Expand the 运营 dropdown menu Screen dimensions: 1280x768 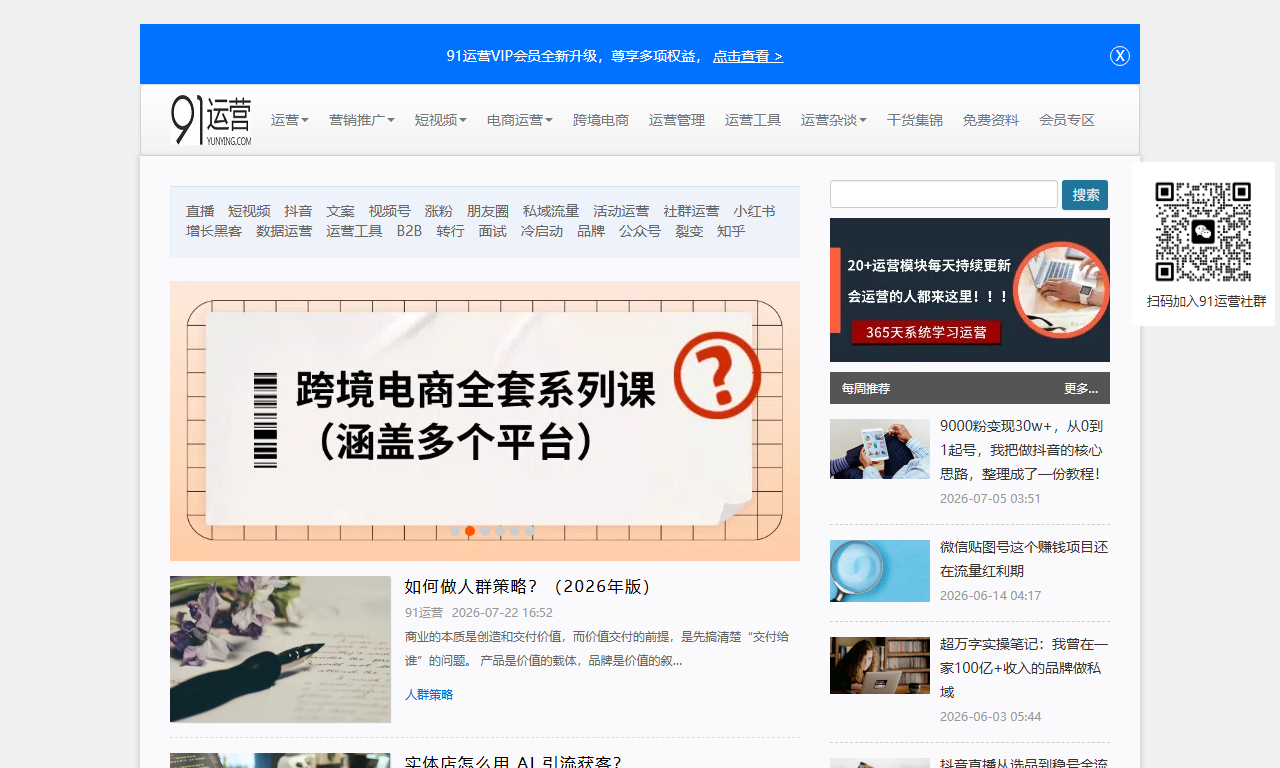tap(289, 120)
